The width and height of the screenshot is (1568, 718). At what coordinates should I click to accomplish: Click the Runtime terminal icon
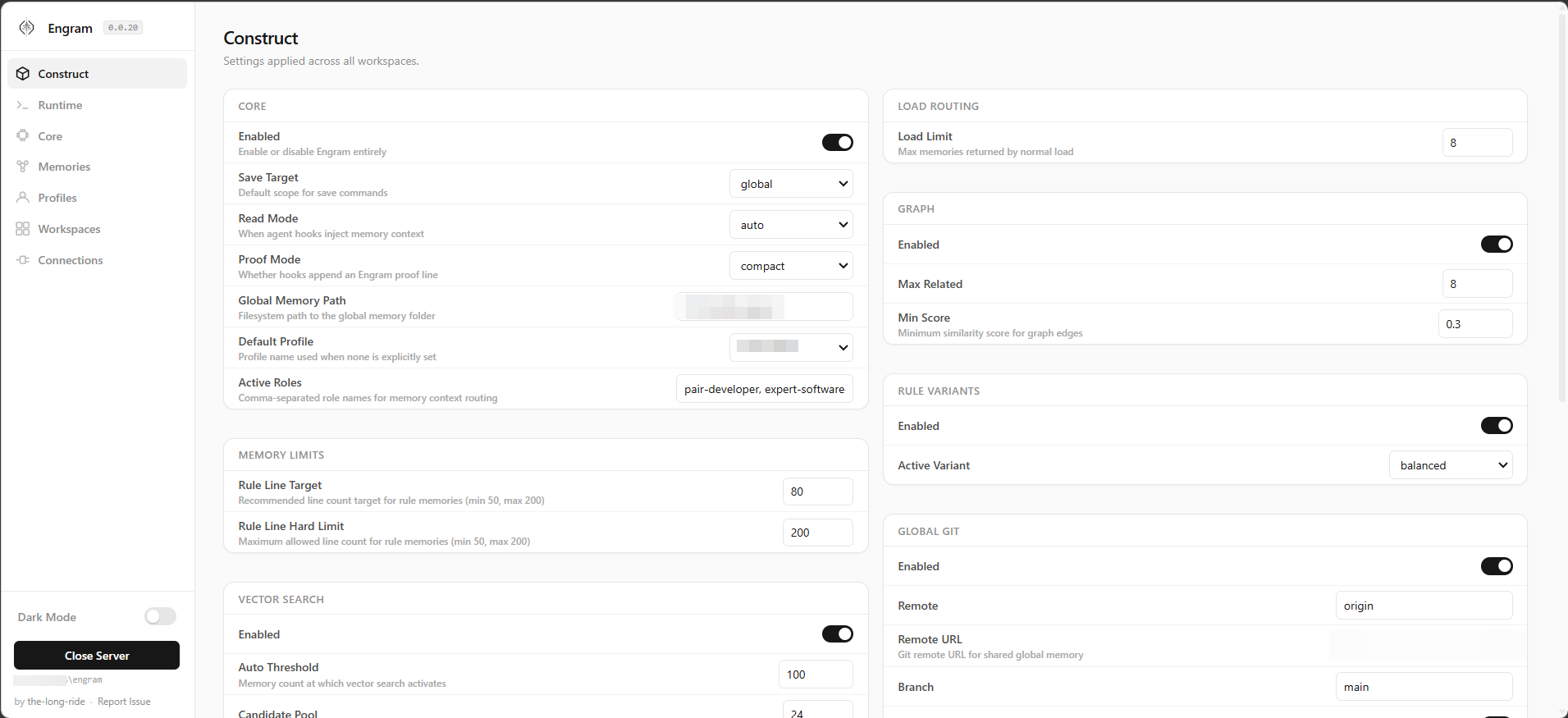pos(23,105)
